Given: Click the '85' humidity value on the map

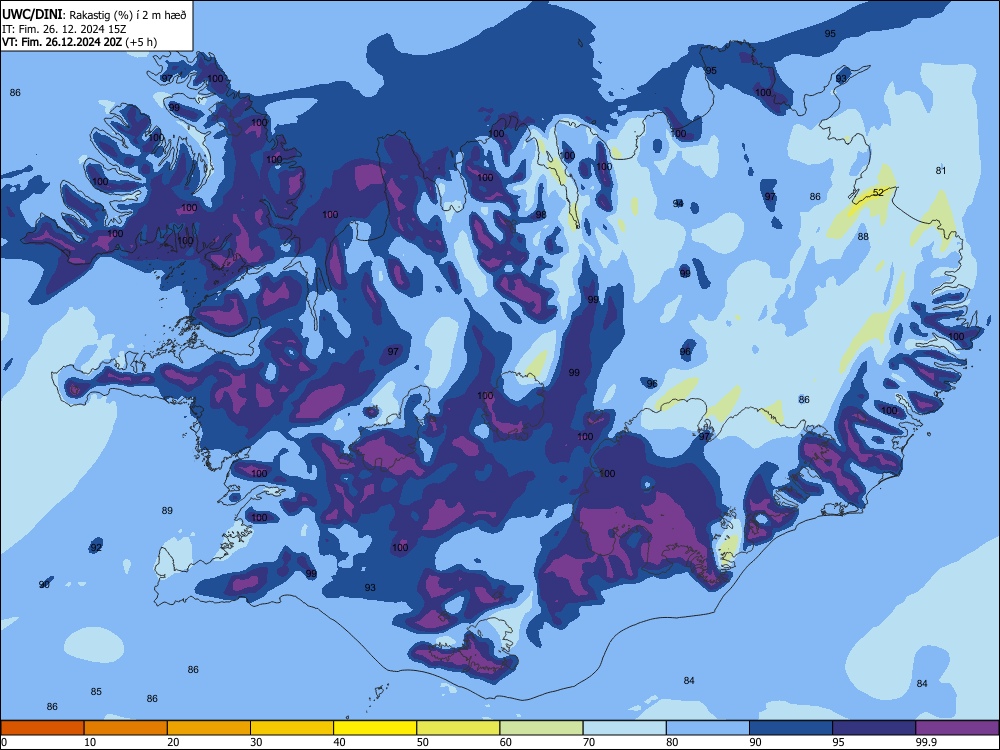Looking at the screenshot, I should [x=96, y=691].
